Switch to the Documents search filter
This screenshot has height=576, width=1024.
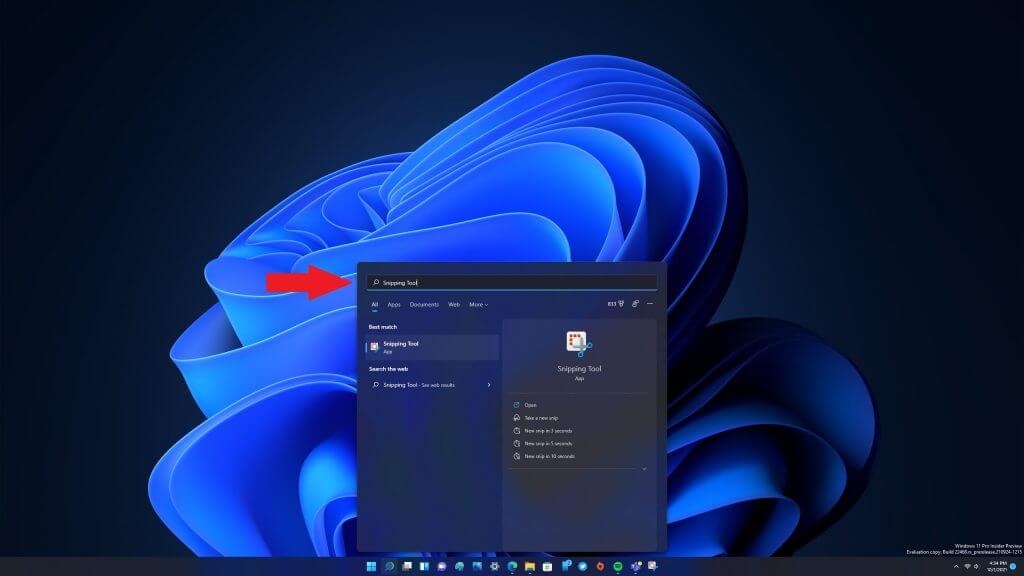pyautogui.click(x=425, y=304)
